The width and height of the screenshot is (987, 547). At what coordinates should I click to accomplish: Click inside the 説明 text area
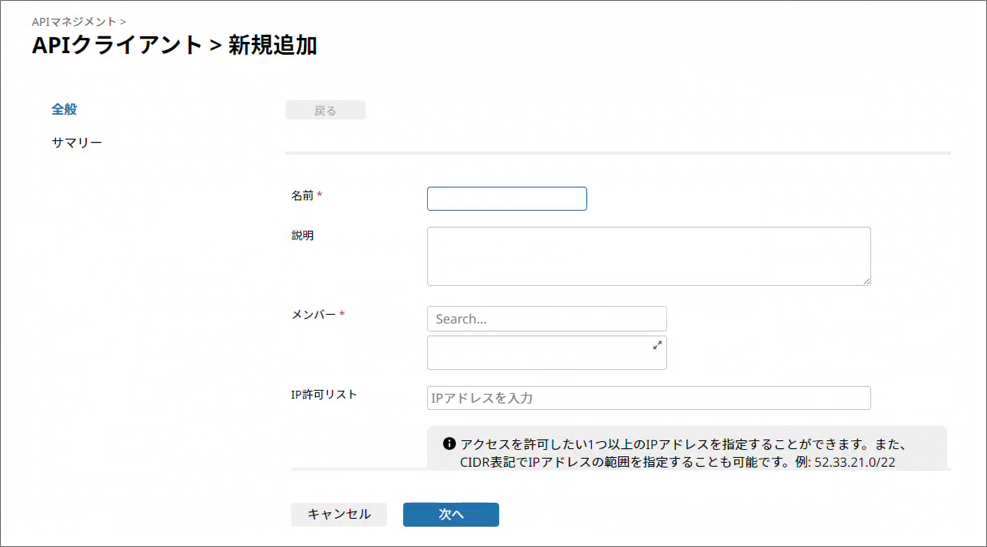pyautogui.click(x=648, y=256)
